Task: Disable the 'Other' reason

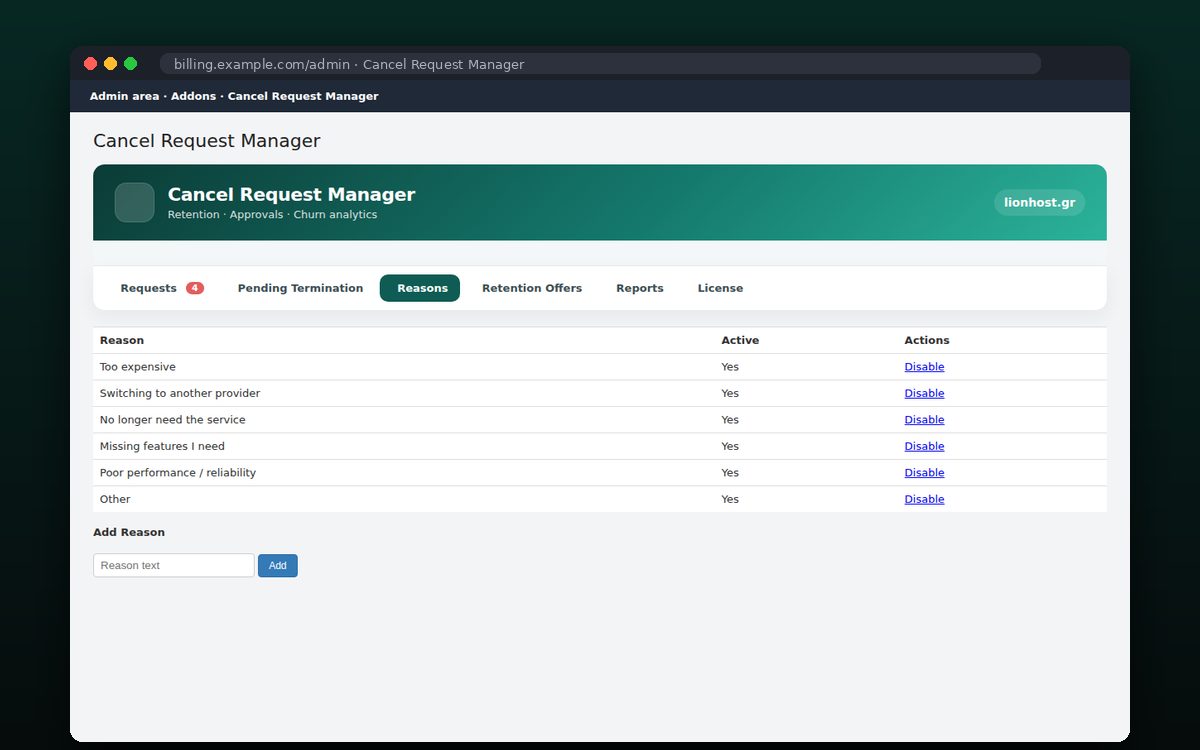Action: [x=924, y=499]
